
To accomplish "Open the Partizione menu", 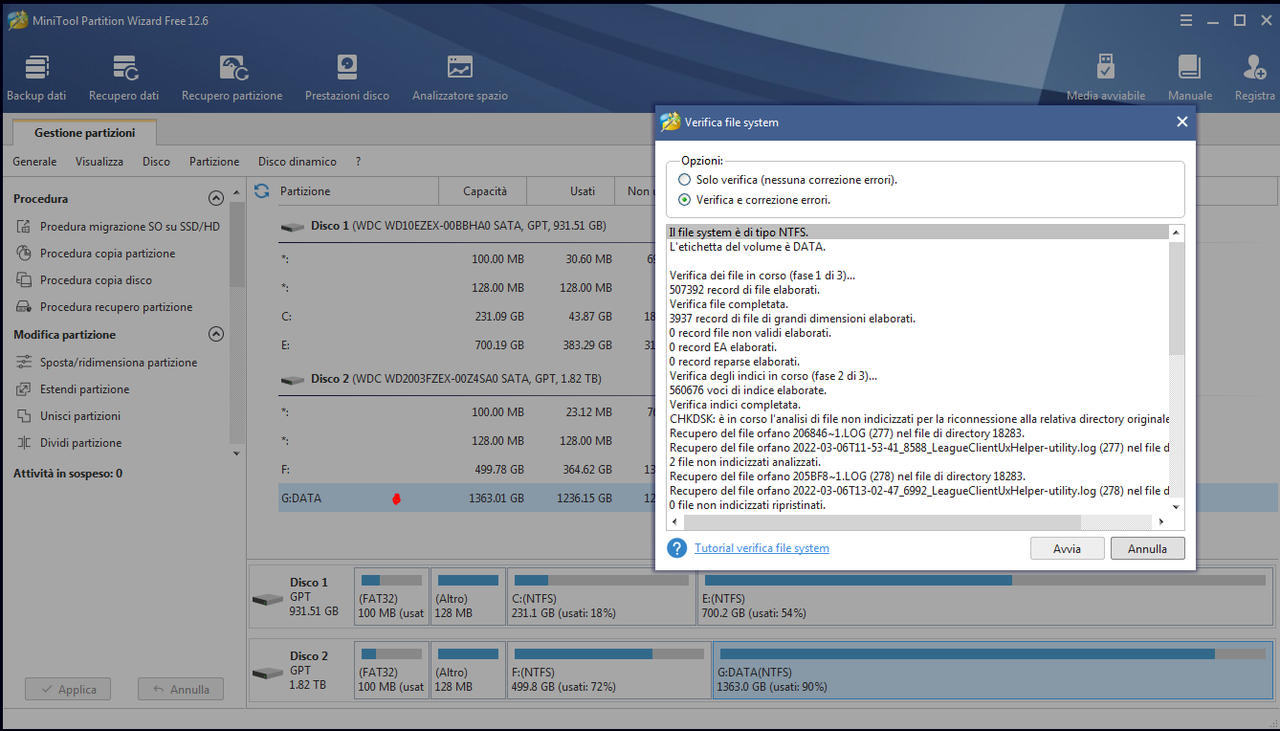I will 214,161.
